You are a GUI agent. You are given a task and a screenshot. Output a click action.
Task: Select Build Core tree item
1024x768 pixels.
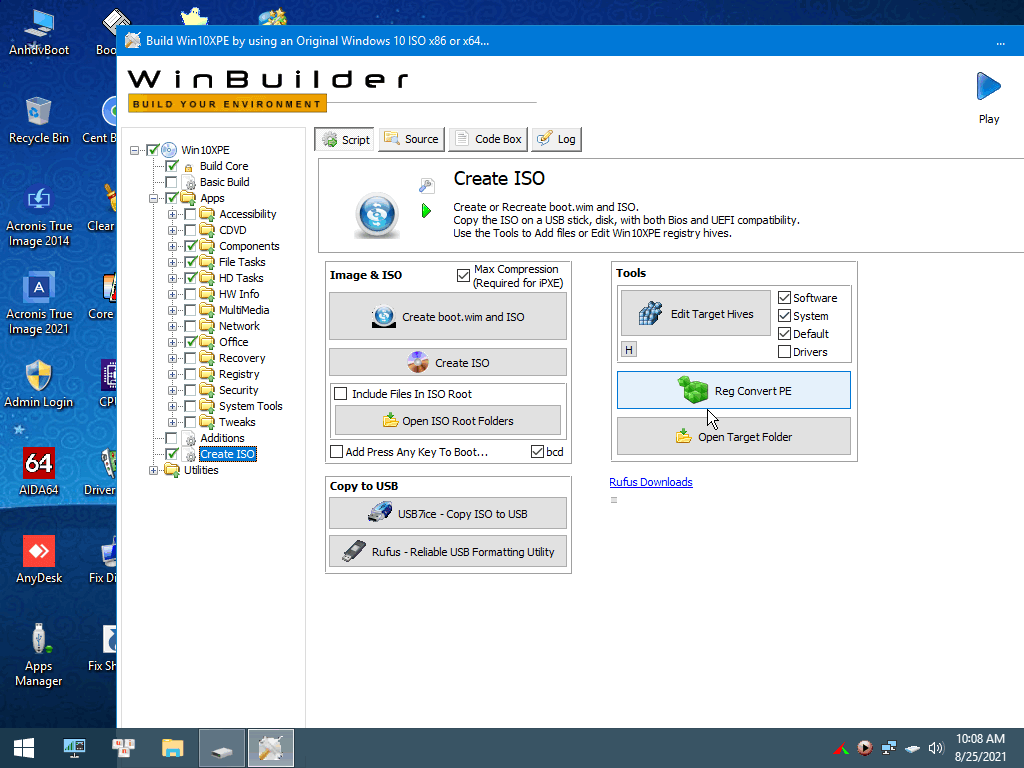click(x=224, y=166)
